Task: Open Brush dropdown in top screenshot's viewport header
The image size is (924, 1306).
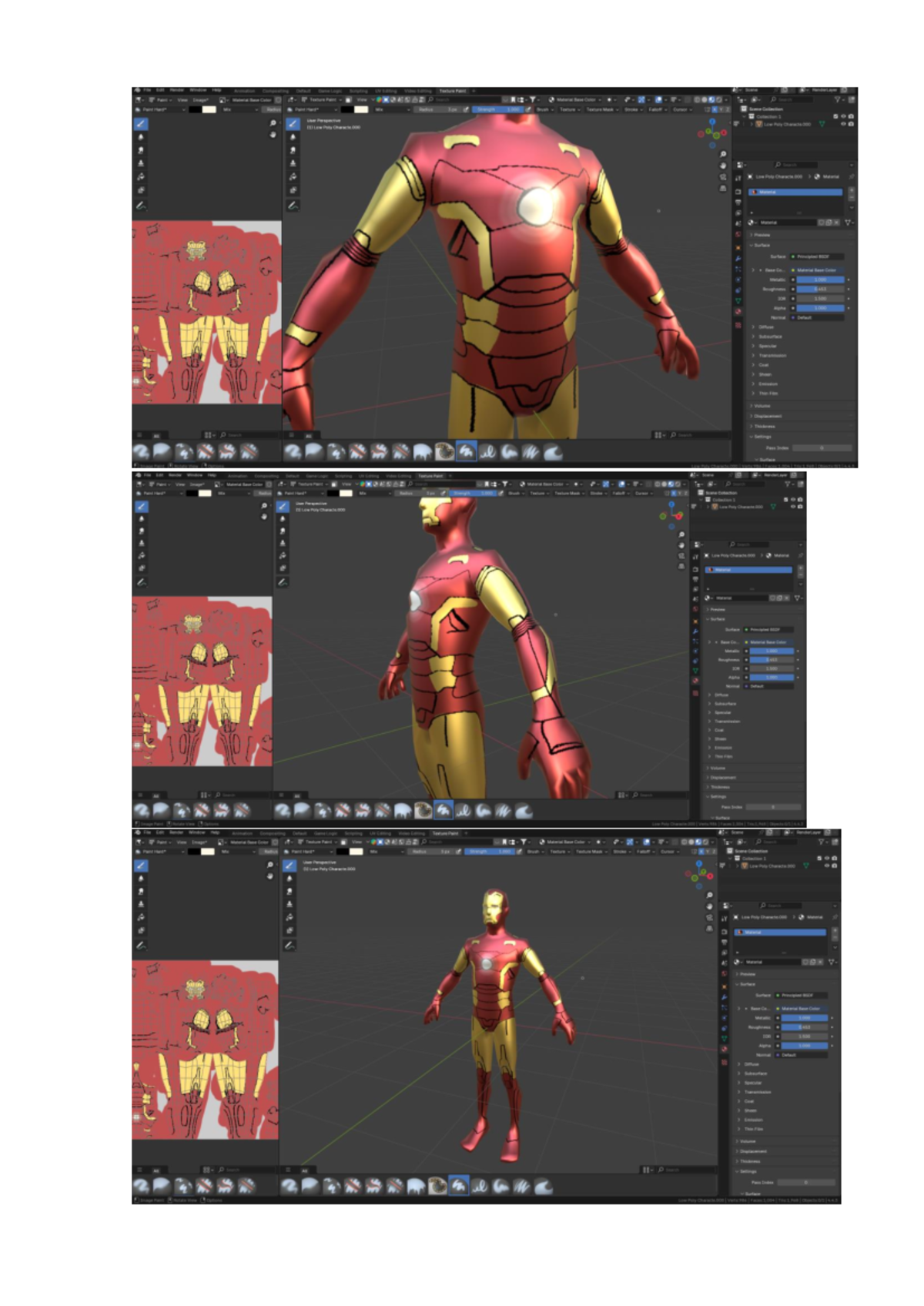Action: [x=544, y=109]
